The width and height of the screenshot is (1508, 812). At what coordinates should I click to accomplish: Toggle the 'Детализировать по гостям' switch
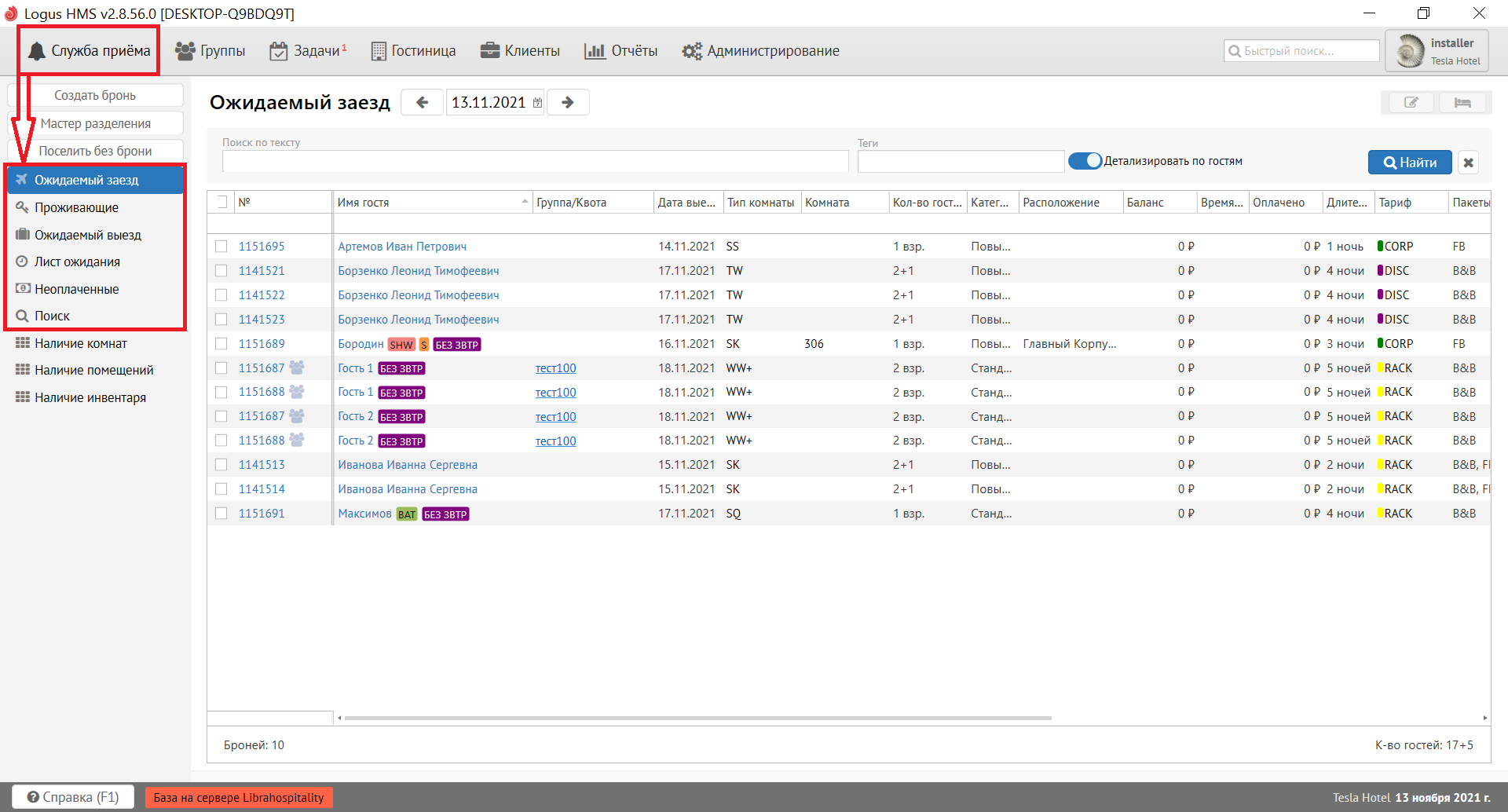1085,161
